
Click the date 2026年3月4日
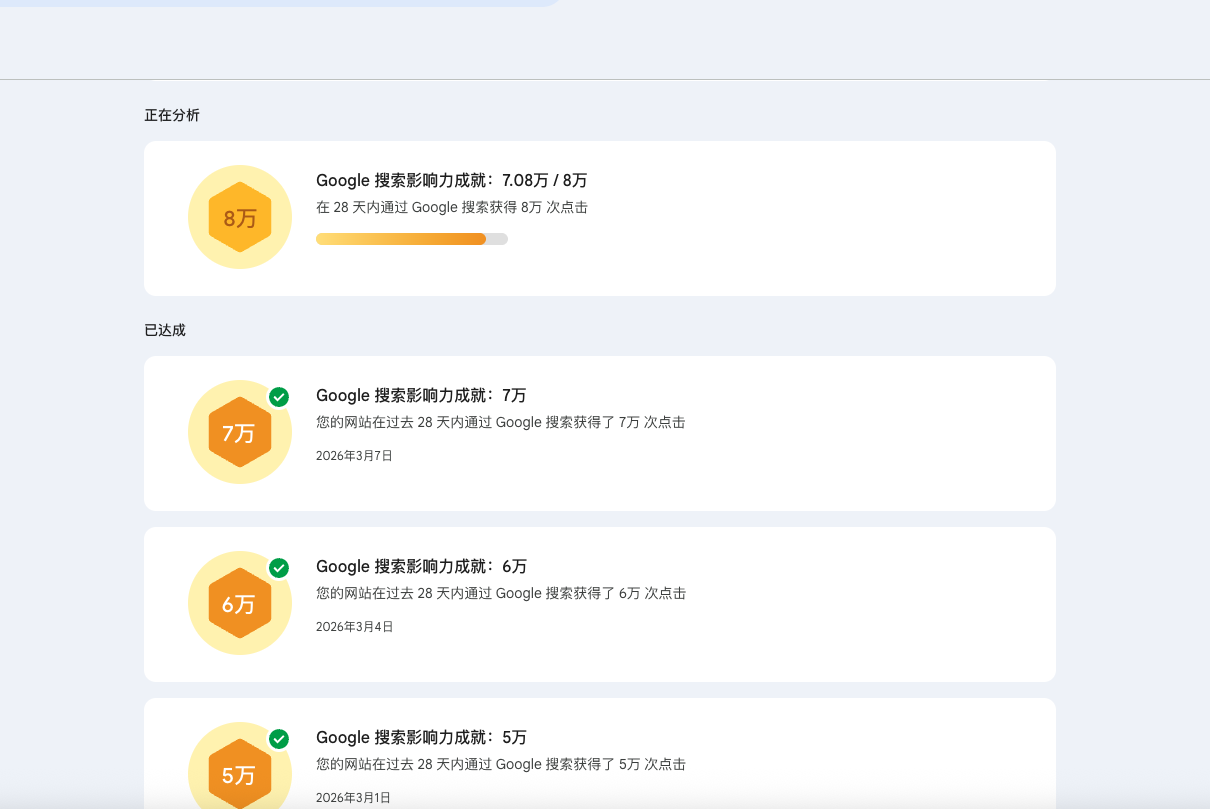pyautogui.click(x=354, y=627)
